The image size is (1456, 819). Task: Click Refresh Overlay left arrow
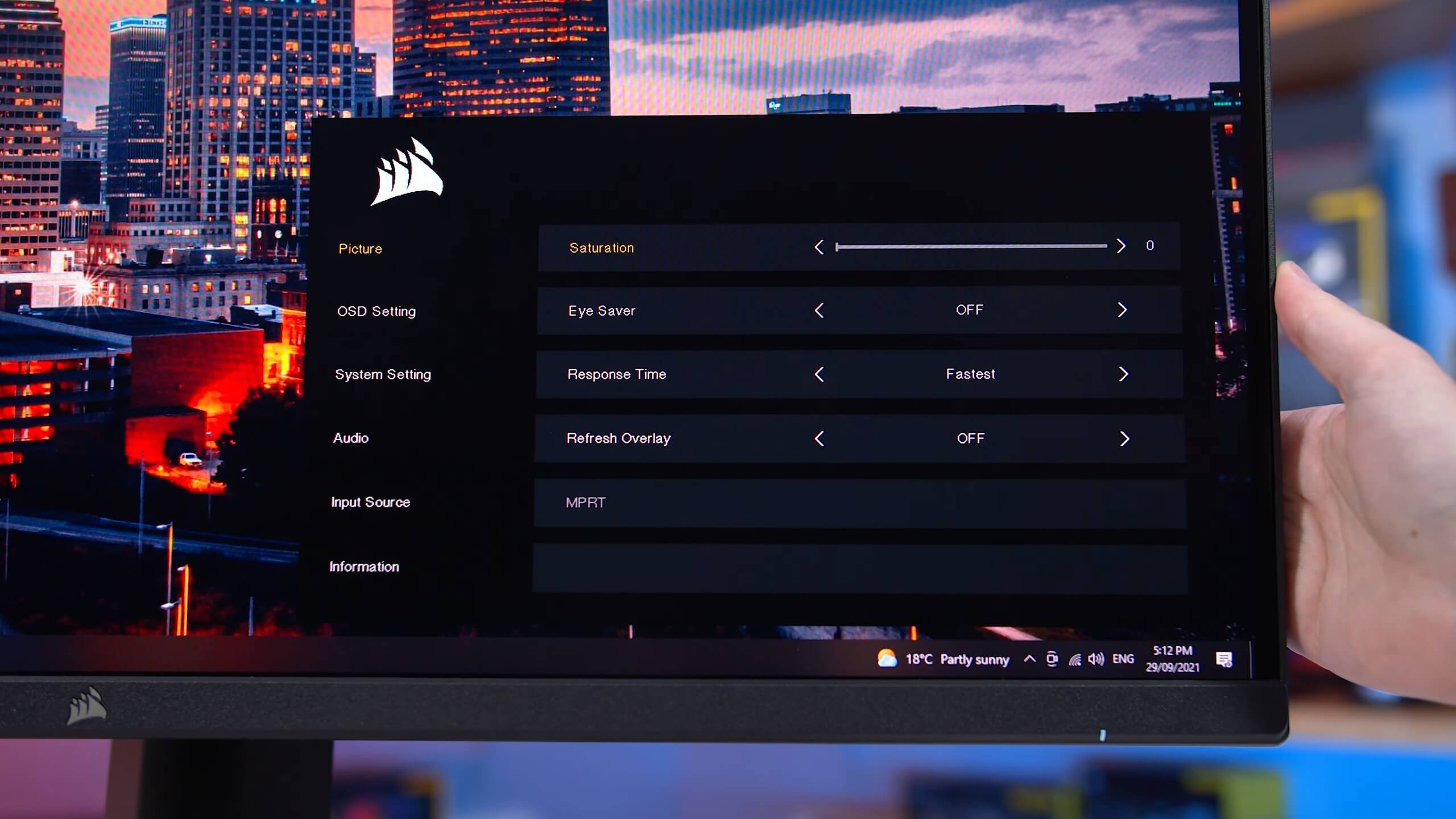point(819,439)
